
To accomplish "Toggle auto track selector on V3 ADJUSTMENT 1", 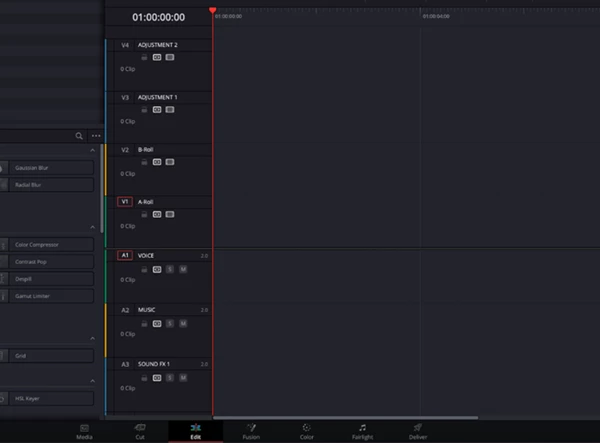I will (x=157, y=110).
